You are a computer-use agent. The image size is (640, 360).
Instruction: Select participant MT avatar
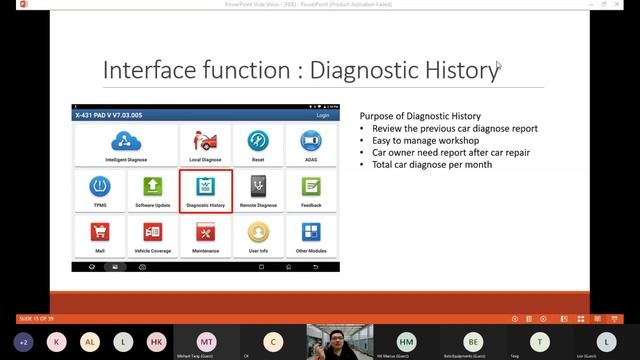(x=207, y=342)
